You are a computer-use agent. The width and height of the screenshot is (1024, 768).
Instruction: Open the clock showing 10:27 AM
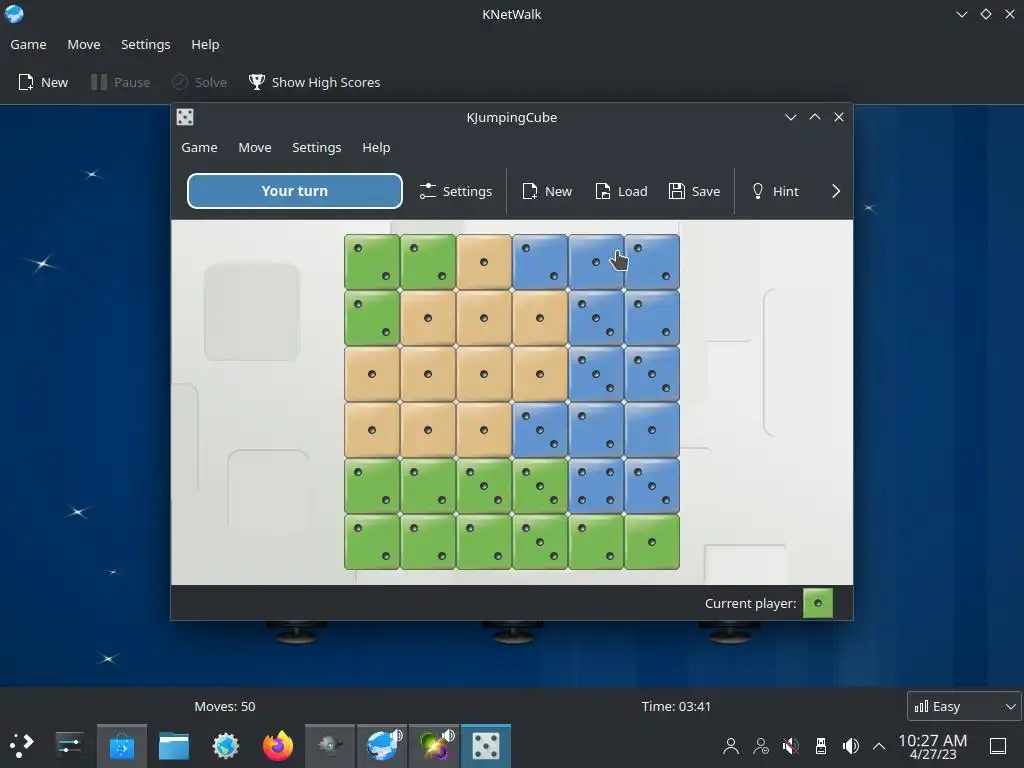pos(933,746)
